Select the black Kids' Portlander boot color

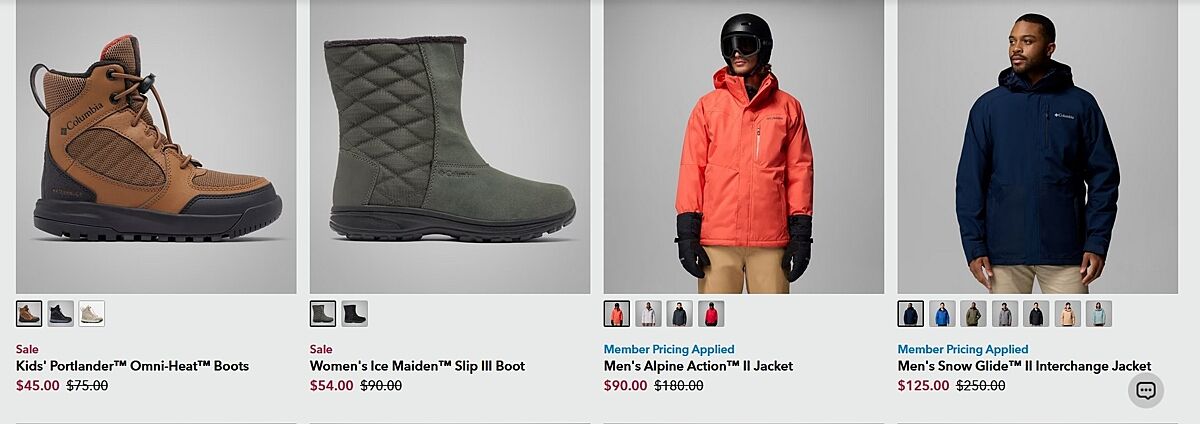61,314
